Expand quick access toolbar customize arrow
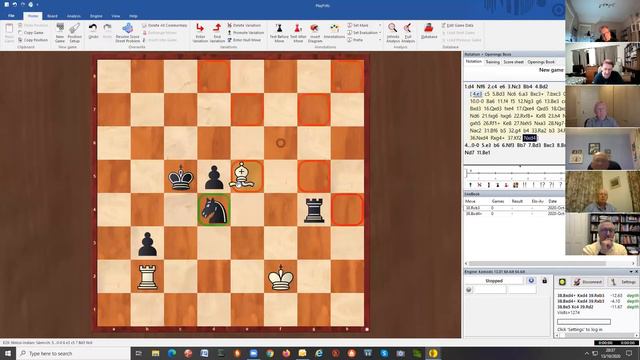This screenshot has height=360, width=640. [x=37, y=4]
